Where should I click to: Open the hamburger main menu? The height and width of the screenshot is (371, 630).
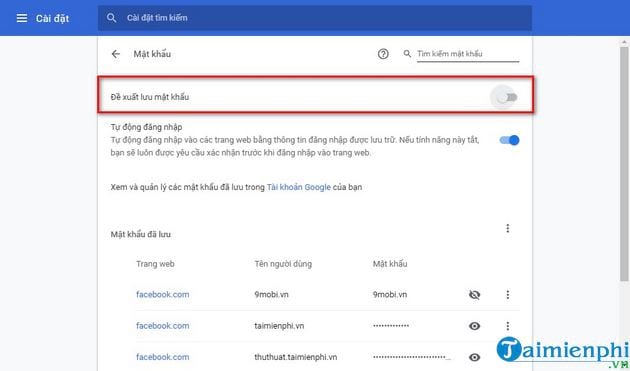22,18
